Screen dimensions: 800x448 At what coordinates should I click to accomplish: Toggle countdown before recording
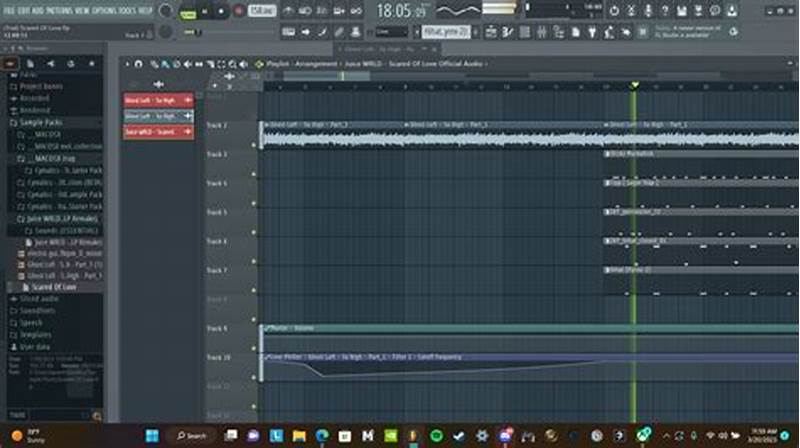(x=322, y=11)
